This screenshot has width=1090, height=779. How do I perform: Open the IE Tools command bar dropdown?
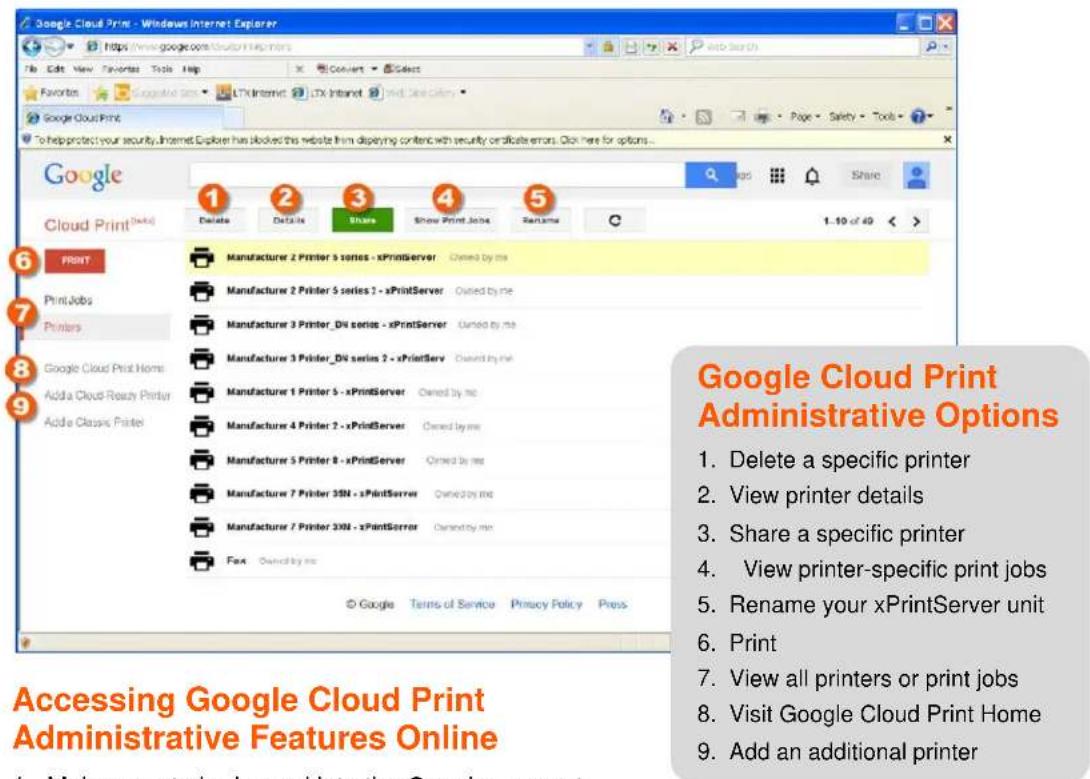[x=888, y=117]
